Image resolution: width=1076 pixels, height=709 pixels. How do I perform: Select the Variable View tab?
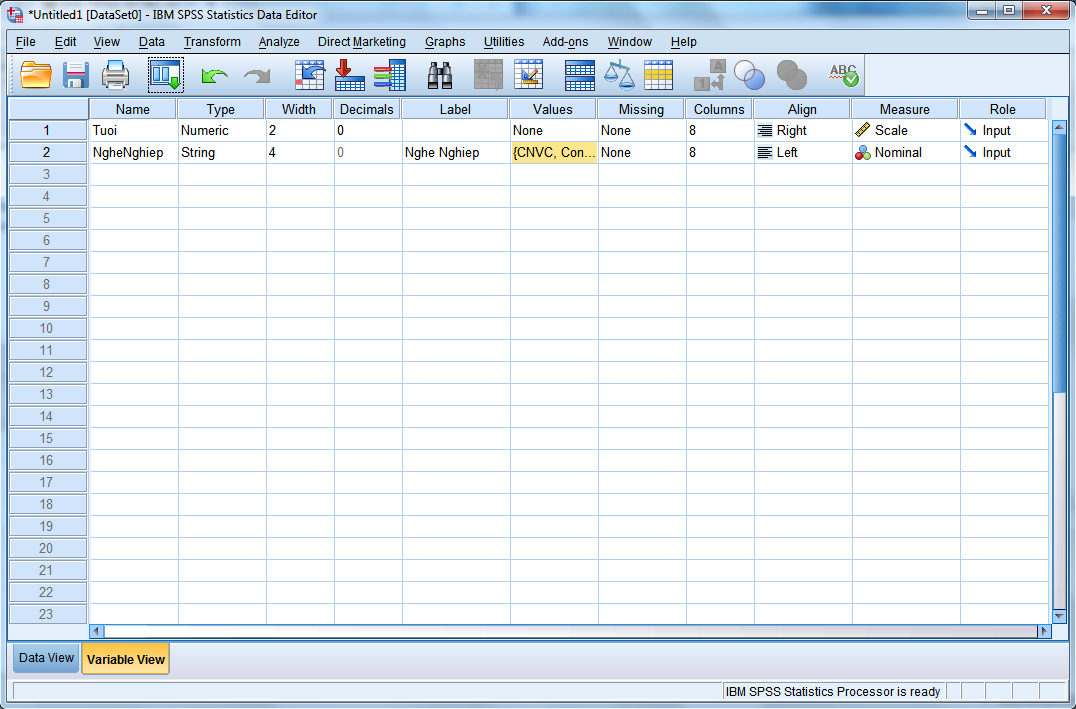pos(126,659)
